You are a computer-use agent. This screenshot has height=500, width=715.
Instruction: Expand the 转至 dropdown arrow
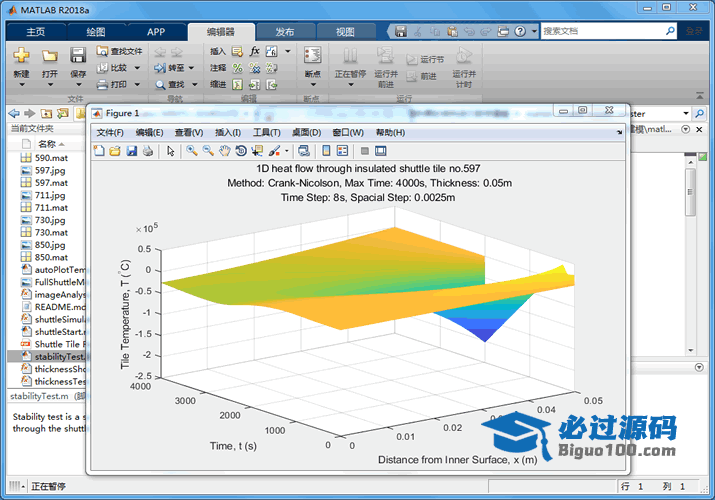pos(191,68)
